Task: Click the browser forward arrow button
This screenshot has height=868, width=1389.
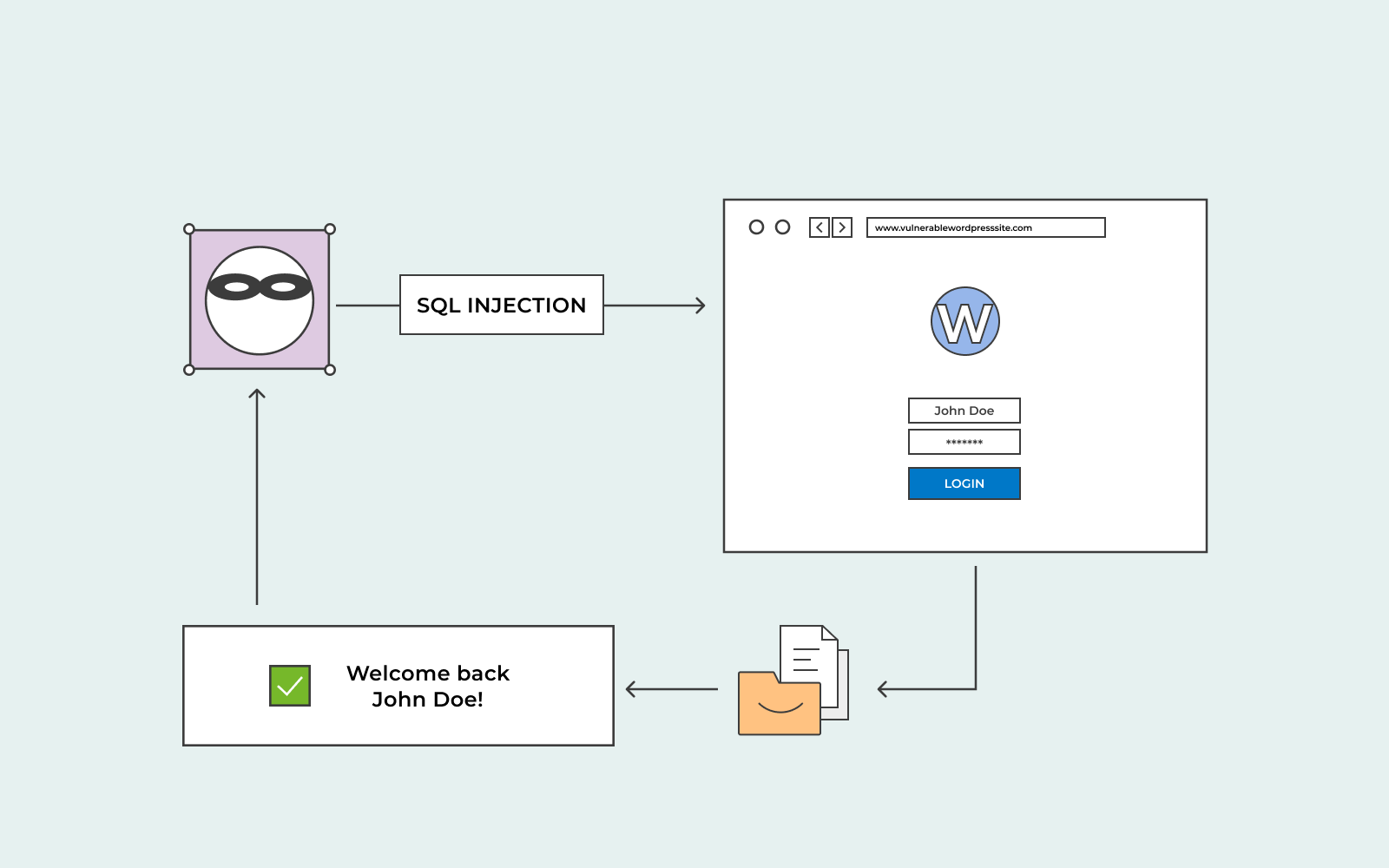Action: pyautogui.click(x=842, y=227)
